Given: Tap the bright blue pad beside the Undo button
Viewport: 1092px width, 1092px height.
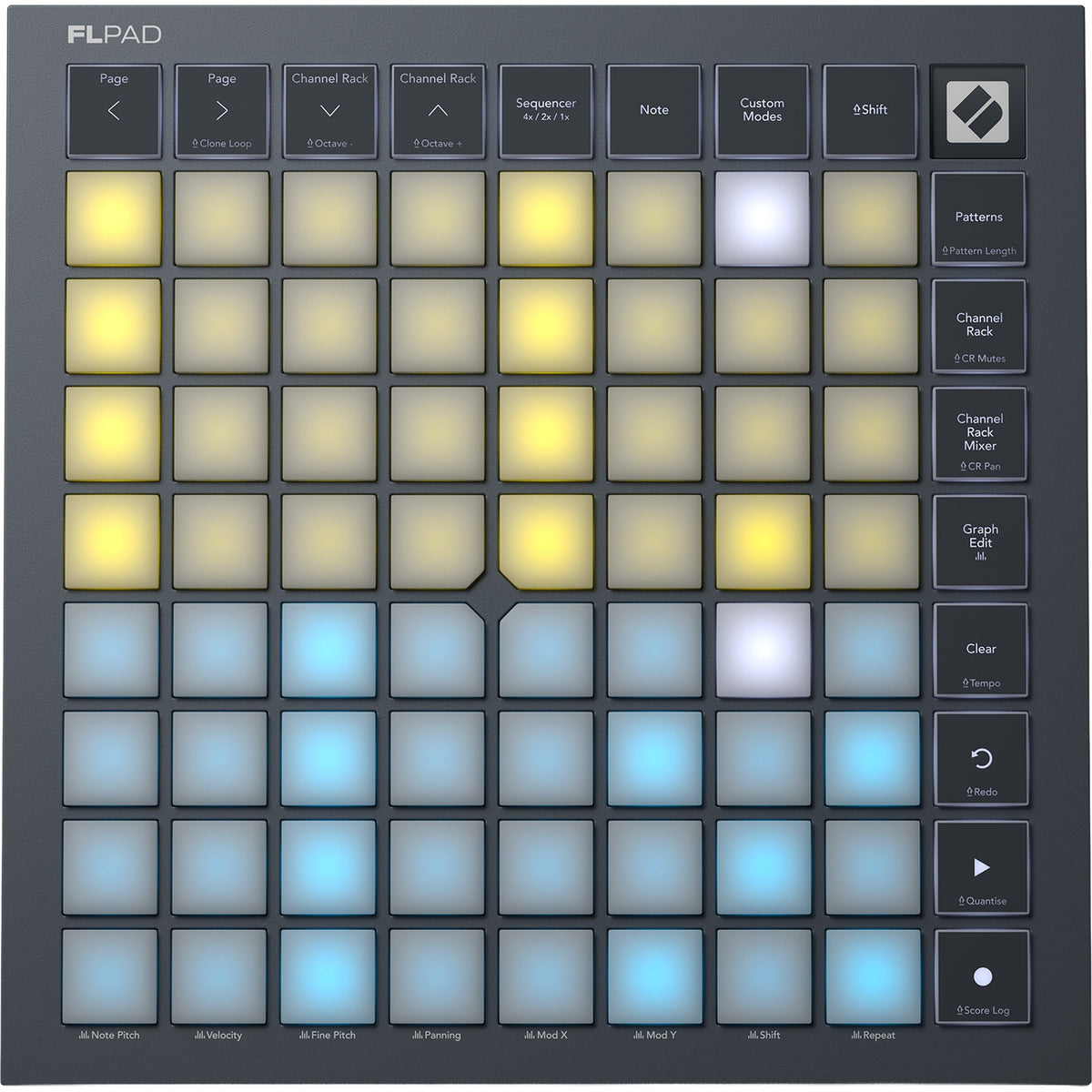Looking at the screenshot, I should point(873,759).
